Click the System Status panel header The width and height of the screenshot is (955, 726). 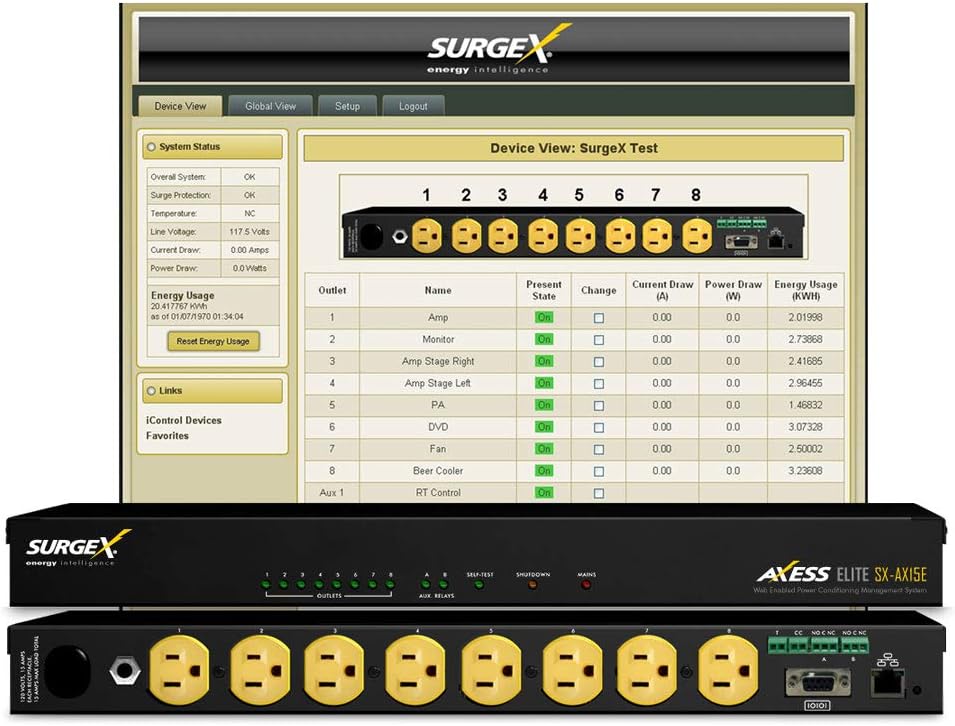pyautogui.click(x=213, y=147)
